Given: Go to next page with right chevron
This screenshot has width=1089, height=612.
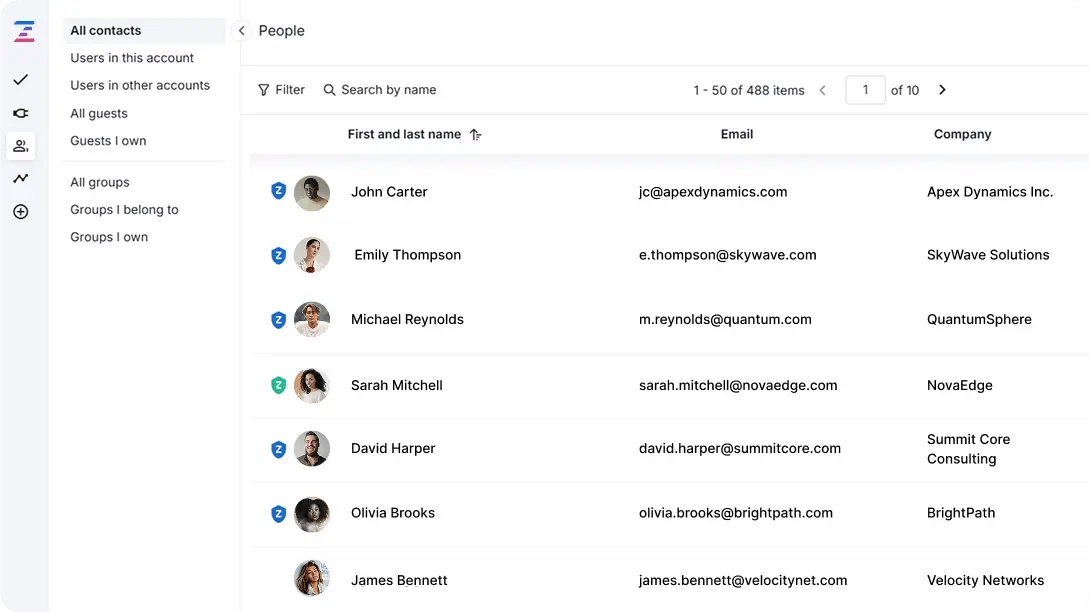Looking at the screenshot, I should point(941,89).
